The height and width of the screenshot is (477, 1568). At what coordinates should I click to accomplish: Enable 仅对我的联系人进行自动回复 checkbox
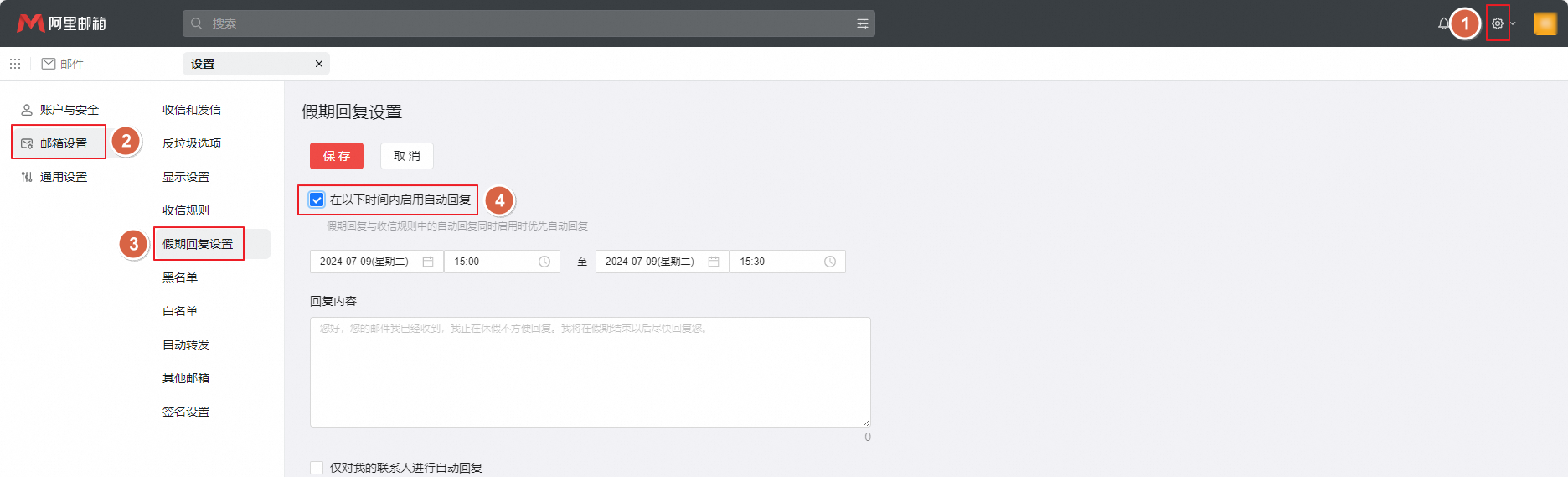[x=317, y=468]
